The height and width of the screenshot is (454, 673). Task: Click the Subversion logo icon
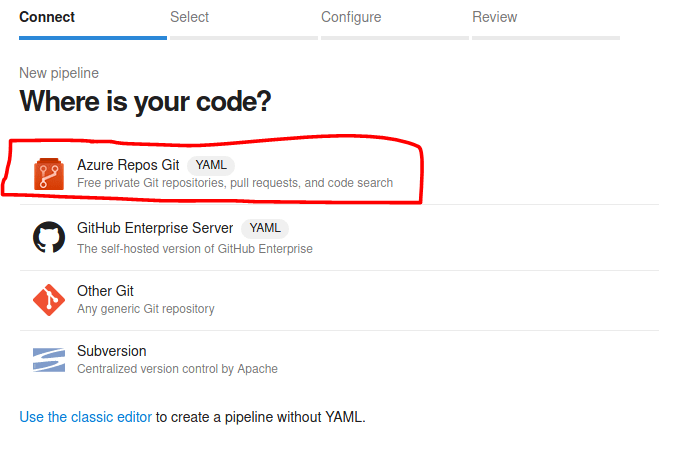49,360
